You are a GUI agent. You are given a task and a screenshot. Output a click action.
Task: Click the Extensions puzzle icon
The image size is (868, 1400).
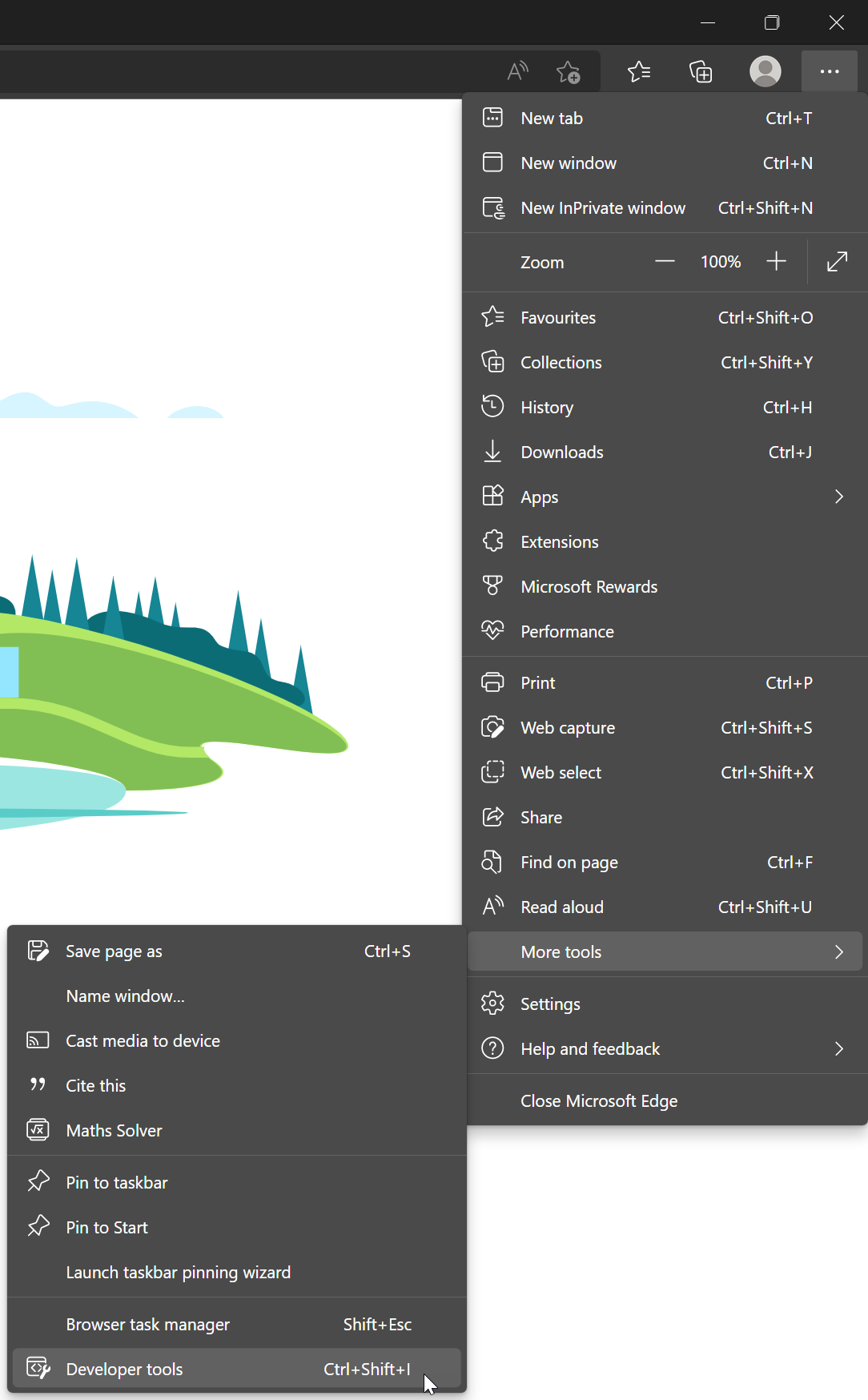point(492,541)
